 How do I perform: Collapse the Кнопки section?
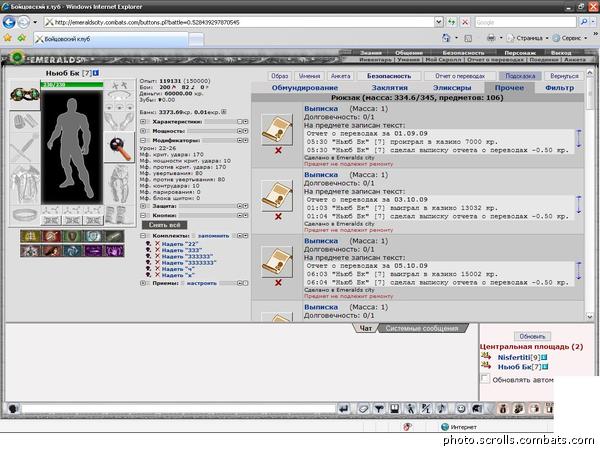(x=143, y=215)
